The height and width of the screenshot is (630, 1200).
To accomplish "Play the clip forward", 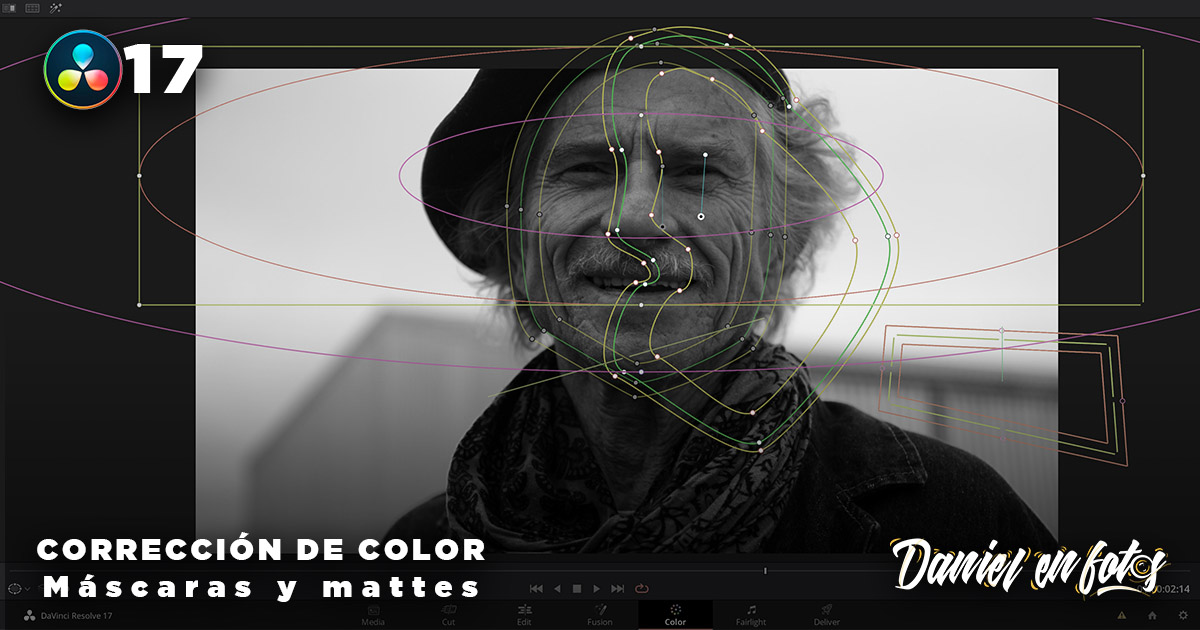I will (597, 589).
